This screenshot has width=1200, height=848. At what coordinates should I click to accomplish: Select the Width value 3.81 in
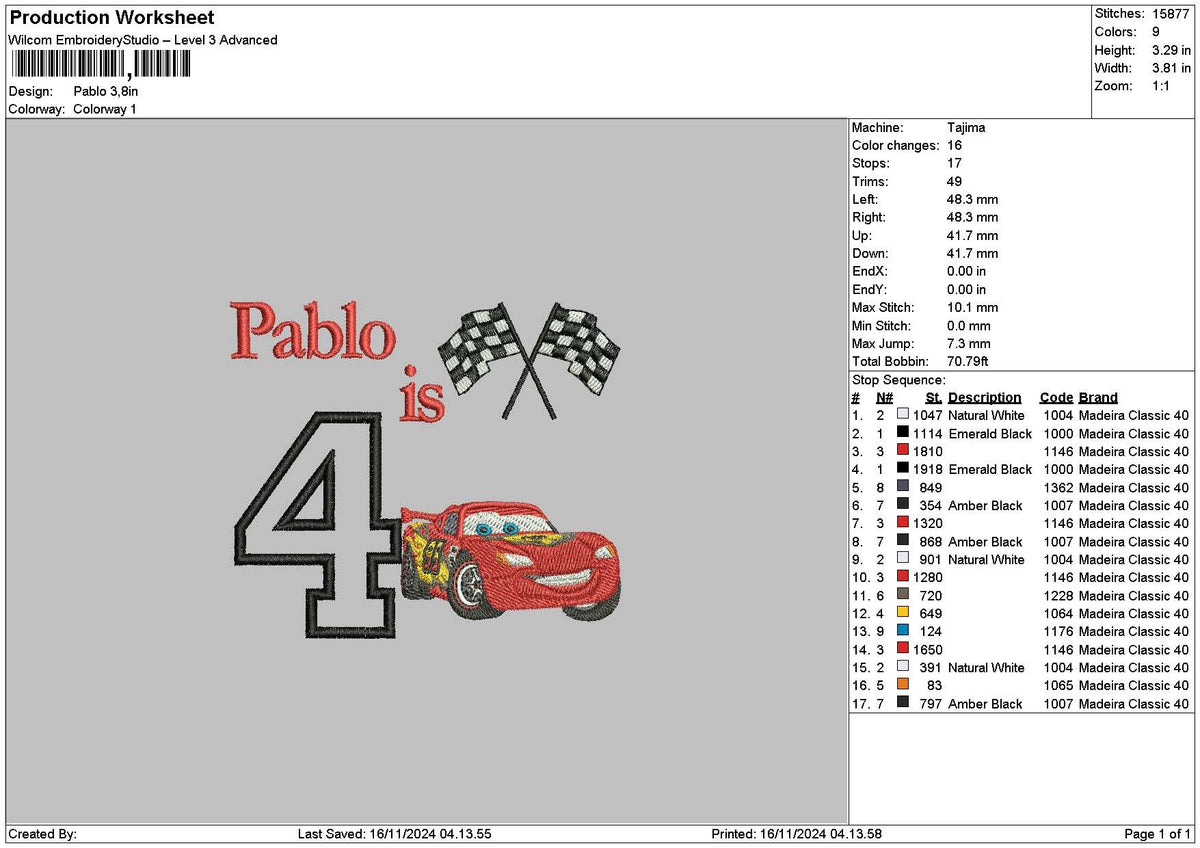pyautogui.click(x=1171, y=68)
